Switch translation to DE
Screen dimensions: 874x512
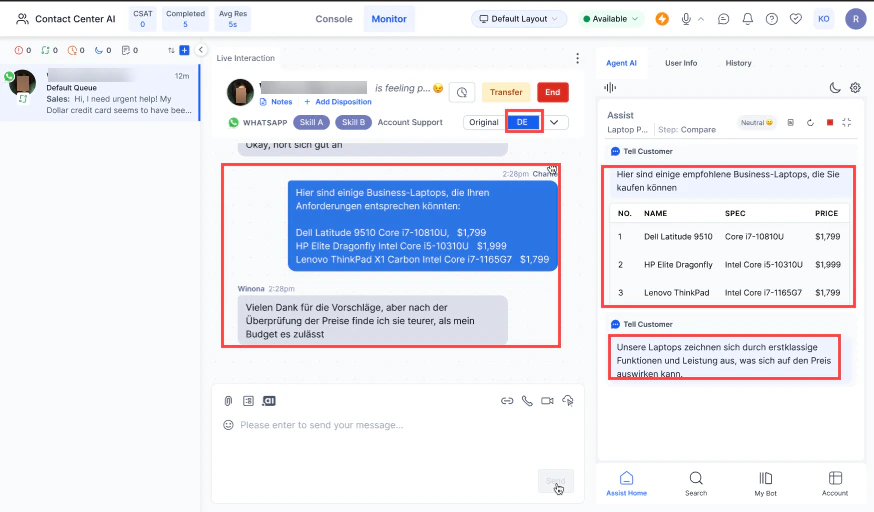[x=522, y=122]
